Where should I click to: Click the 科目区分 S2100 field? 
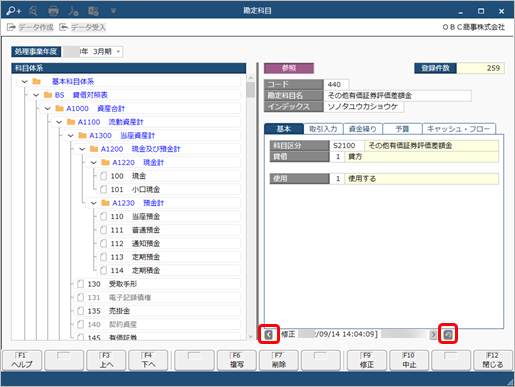tap(347, 146)
